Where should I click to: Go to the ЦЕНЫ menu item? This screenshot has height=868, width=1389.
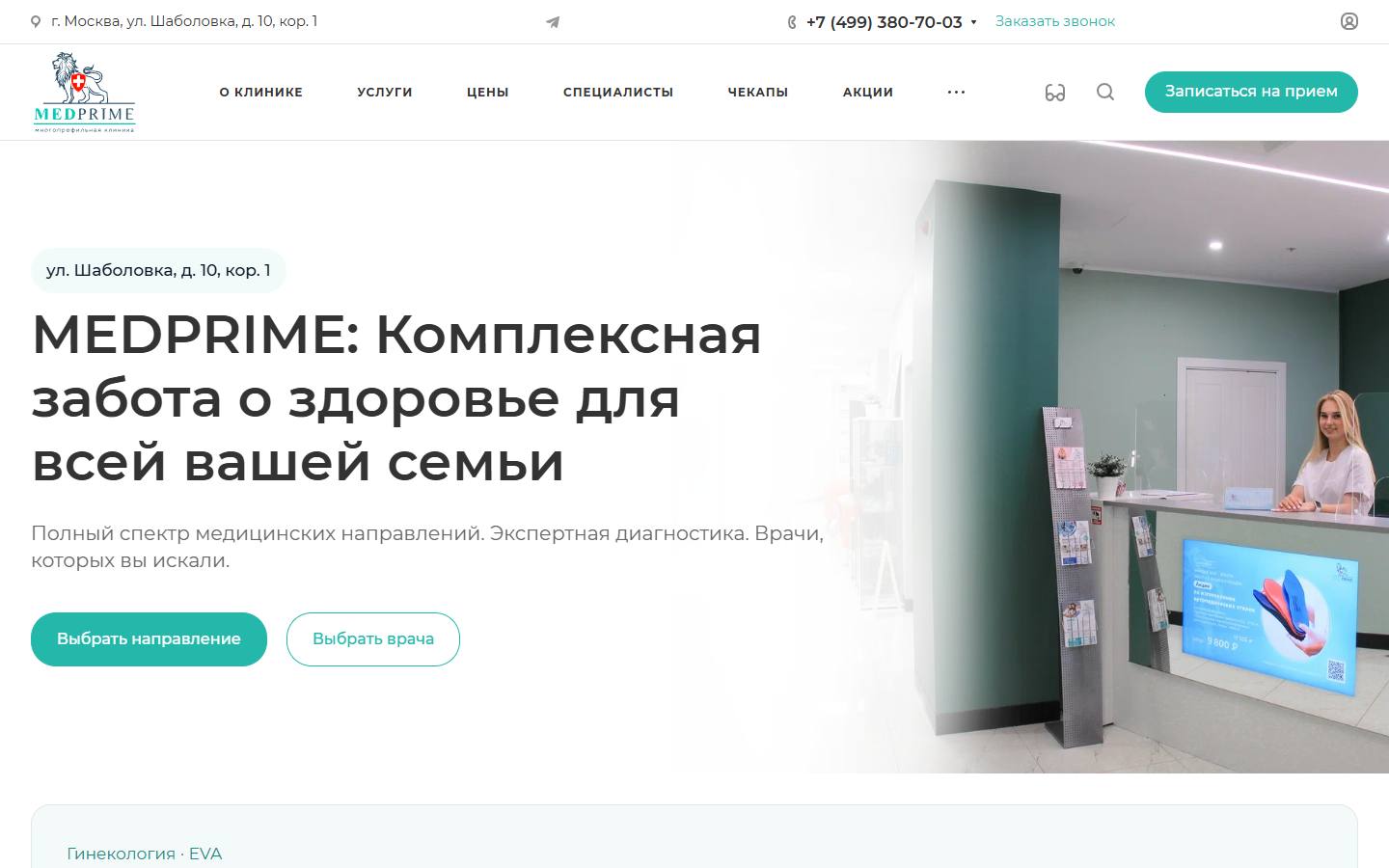pos(488,92)
